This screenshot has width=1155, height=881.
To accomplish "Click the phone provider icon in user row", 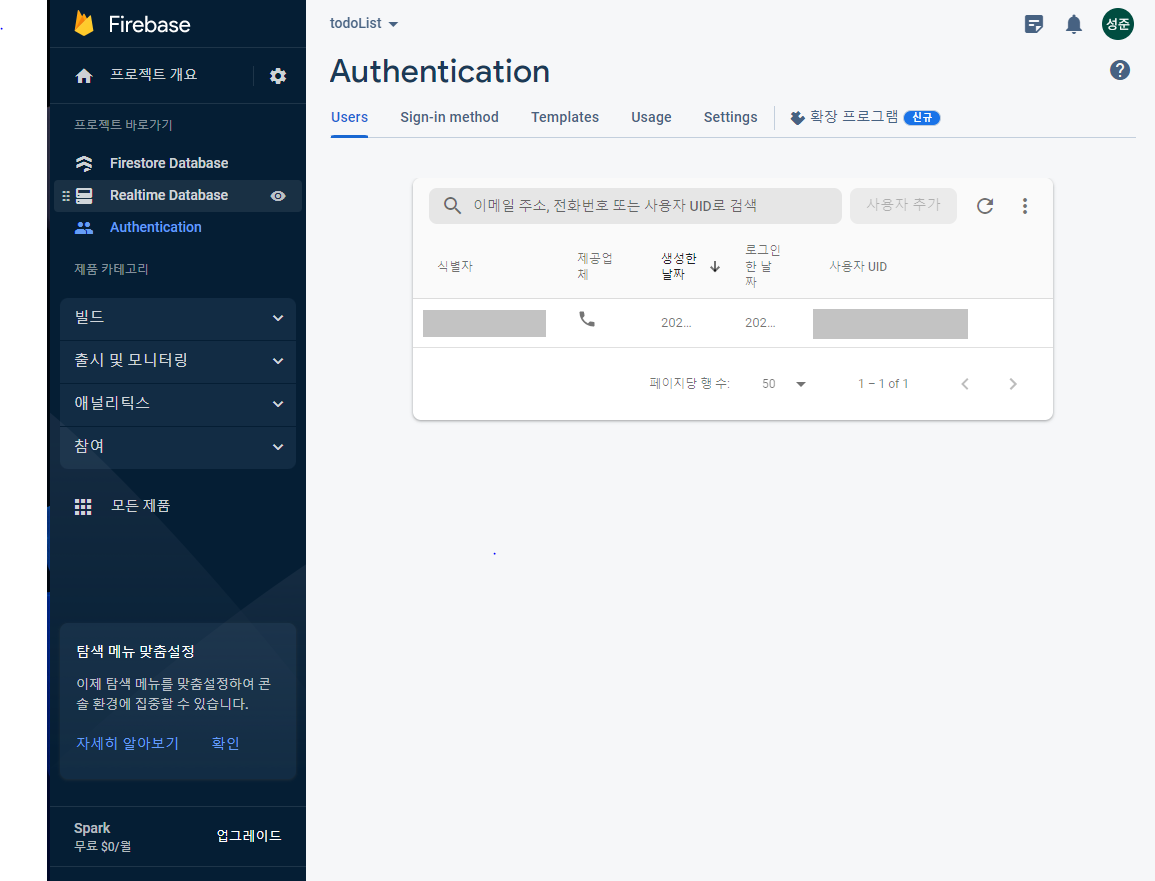I will 586,319.
